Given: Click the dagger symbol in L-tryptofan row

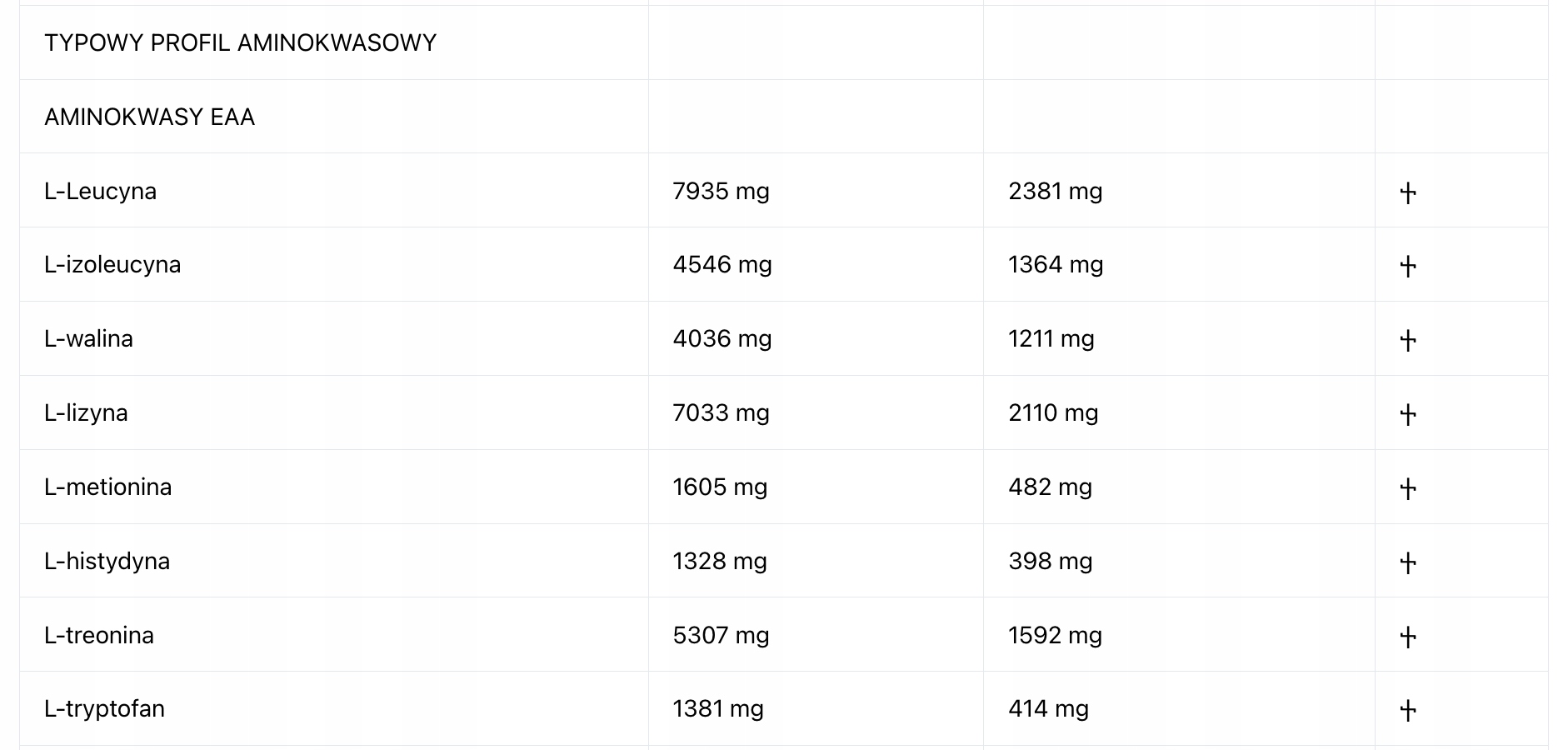Looking at the screenshot, I should coord(1408,711).
